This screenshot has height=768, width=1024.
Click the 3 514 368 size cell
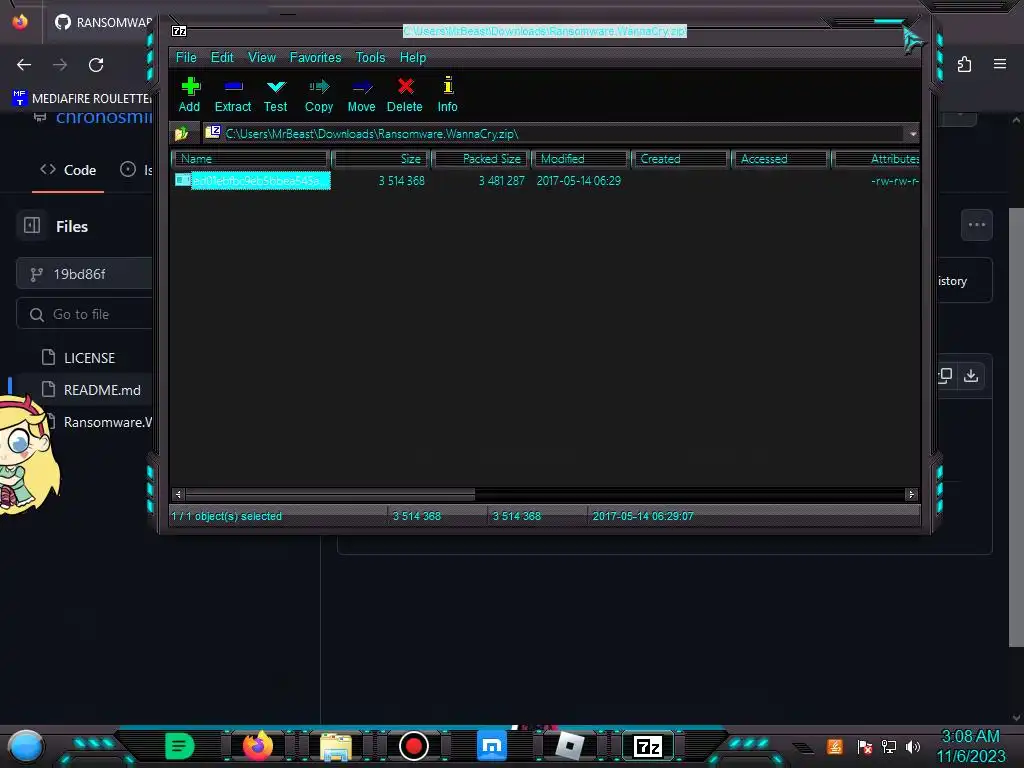[x=402, y=181]
